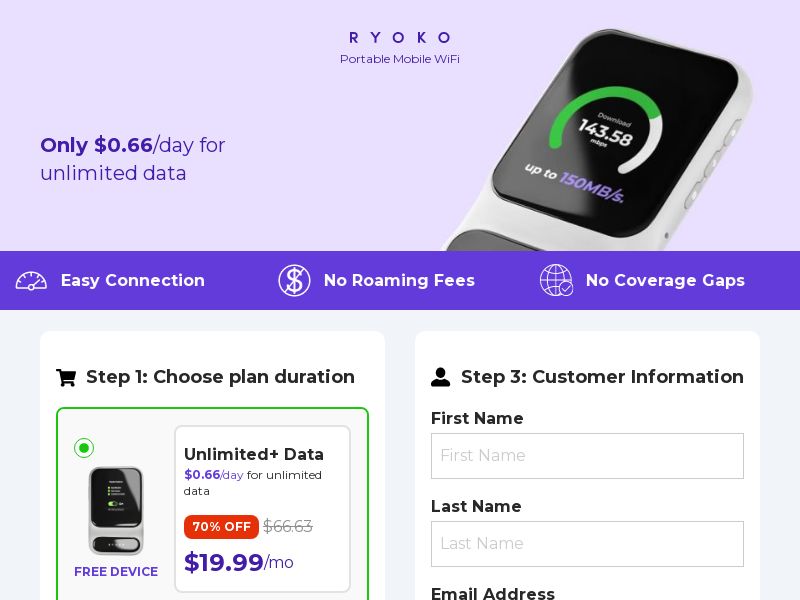Click the Step 3: Customer Information heading

coord(602,377)
